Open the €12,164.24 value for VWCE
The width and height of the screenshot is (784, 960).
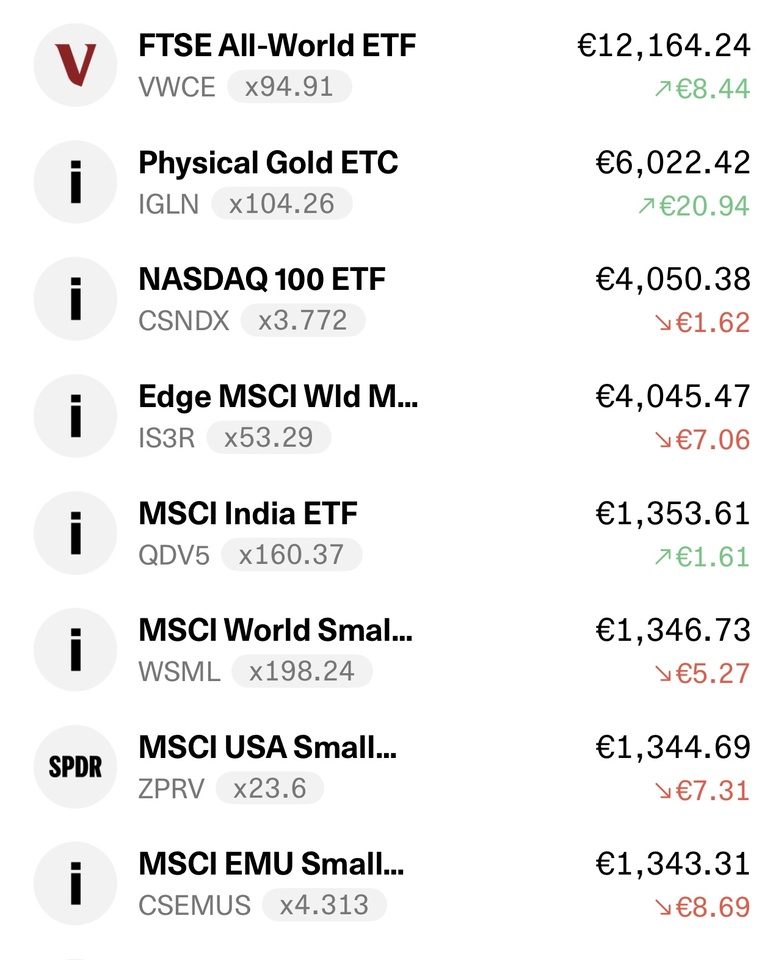663,46
